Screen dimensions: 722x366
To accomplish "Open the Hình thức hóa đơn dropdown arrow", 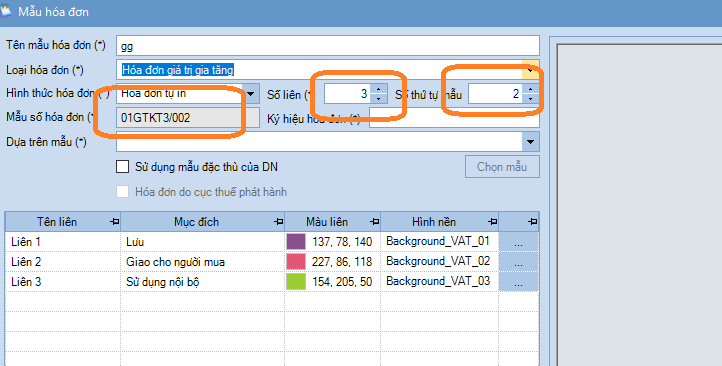I will coord(251,94).
